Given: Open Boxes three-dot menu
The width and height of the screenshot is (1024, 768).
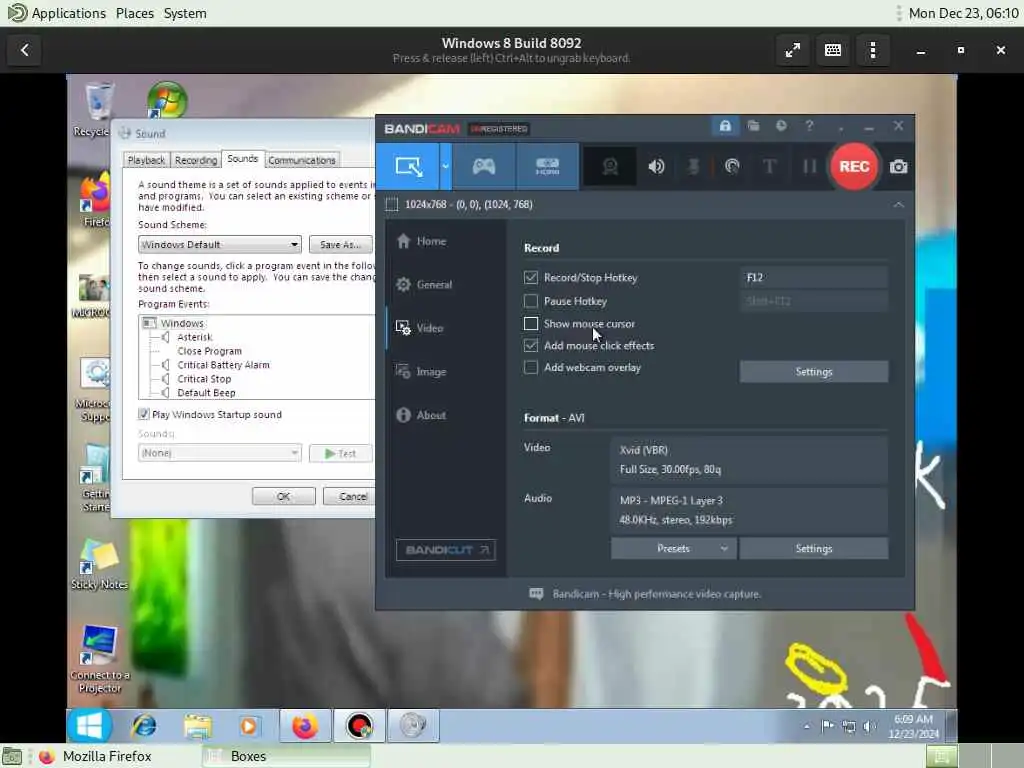Looking at the screenshot, I should [872, 50].
